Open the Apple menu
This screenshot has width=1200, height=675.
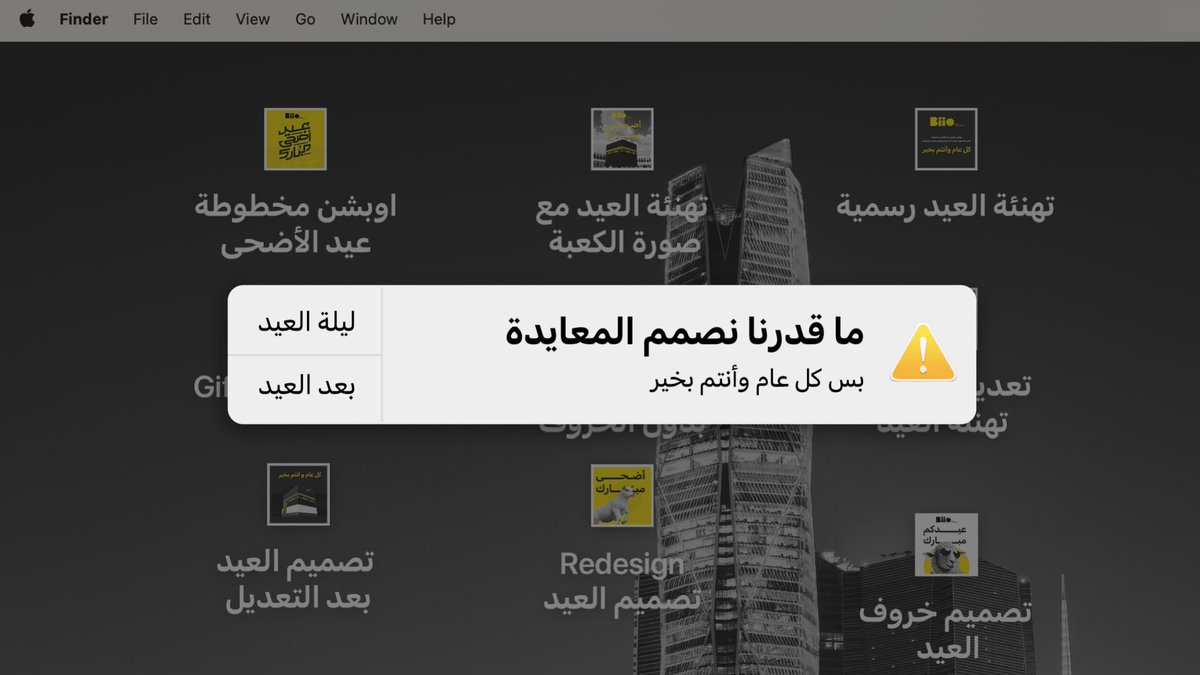tap(27, 18)
